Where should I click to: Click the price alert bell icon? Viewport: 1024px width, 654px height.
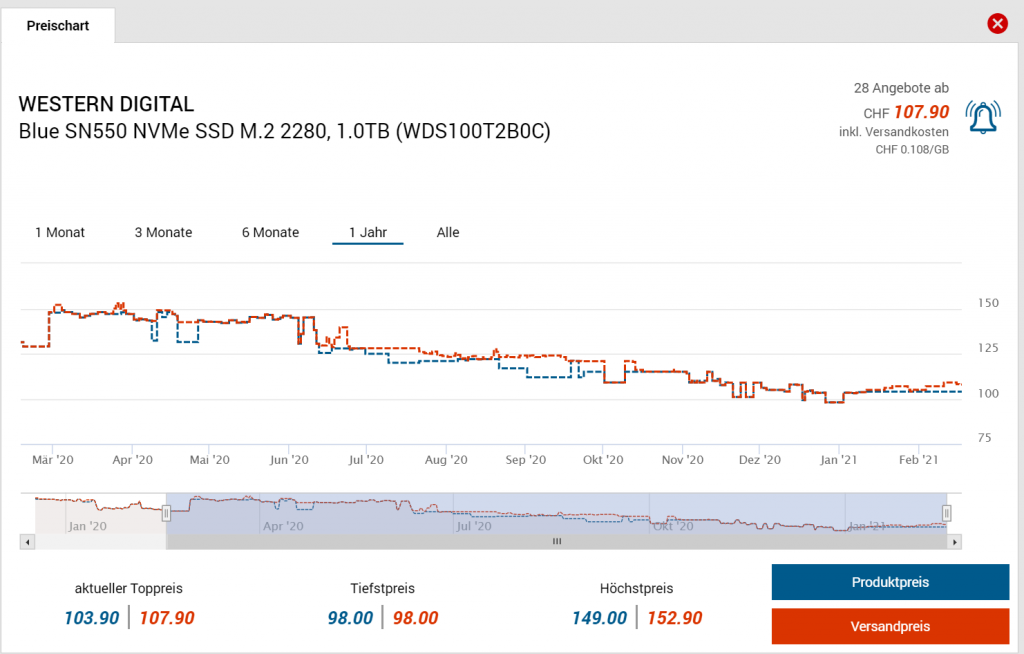[981, 118]
